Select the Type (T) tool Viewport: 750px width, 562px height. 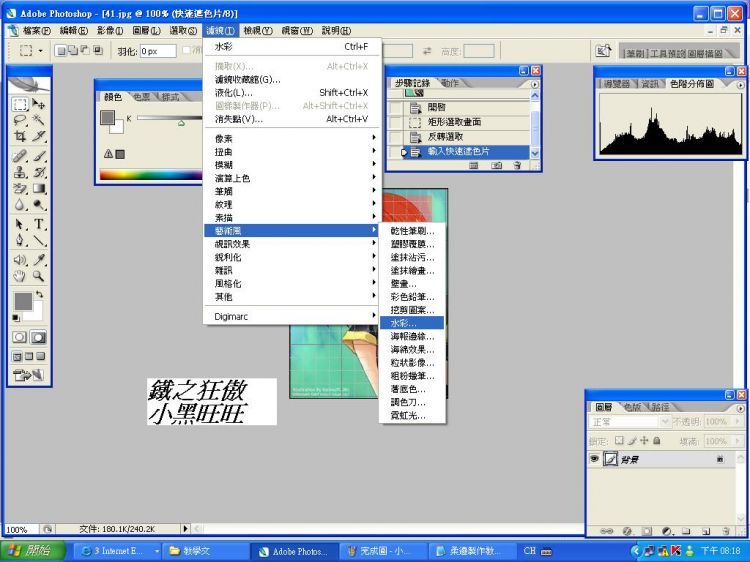(x=39, y=224)
